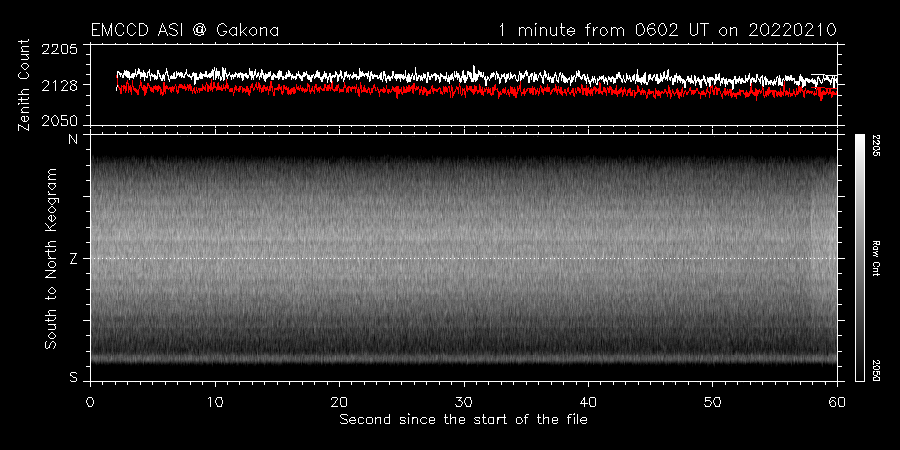Click the 'Zenith Count' axis label

tap(24, 85)
